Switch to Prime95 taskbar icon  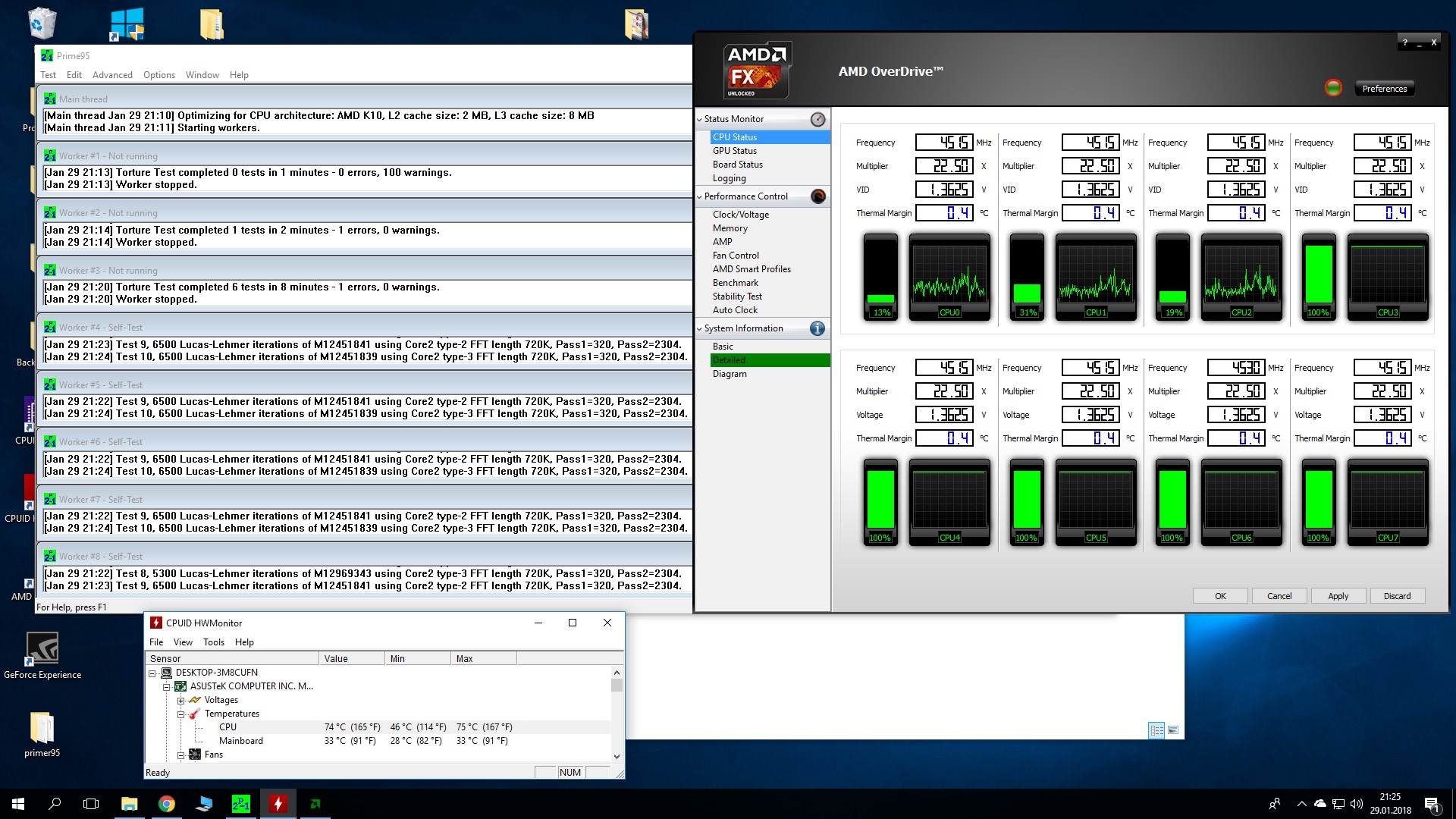coord(241,804)
